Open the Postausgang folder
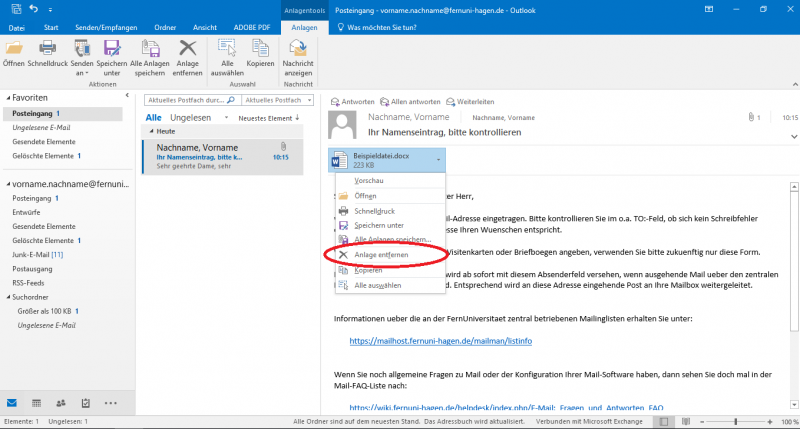 (x=32, y=269)
